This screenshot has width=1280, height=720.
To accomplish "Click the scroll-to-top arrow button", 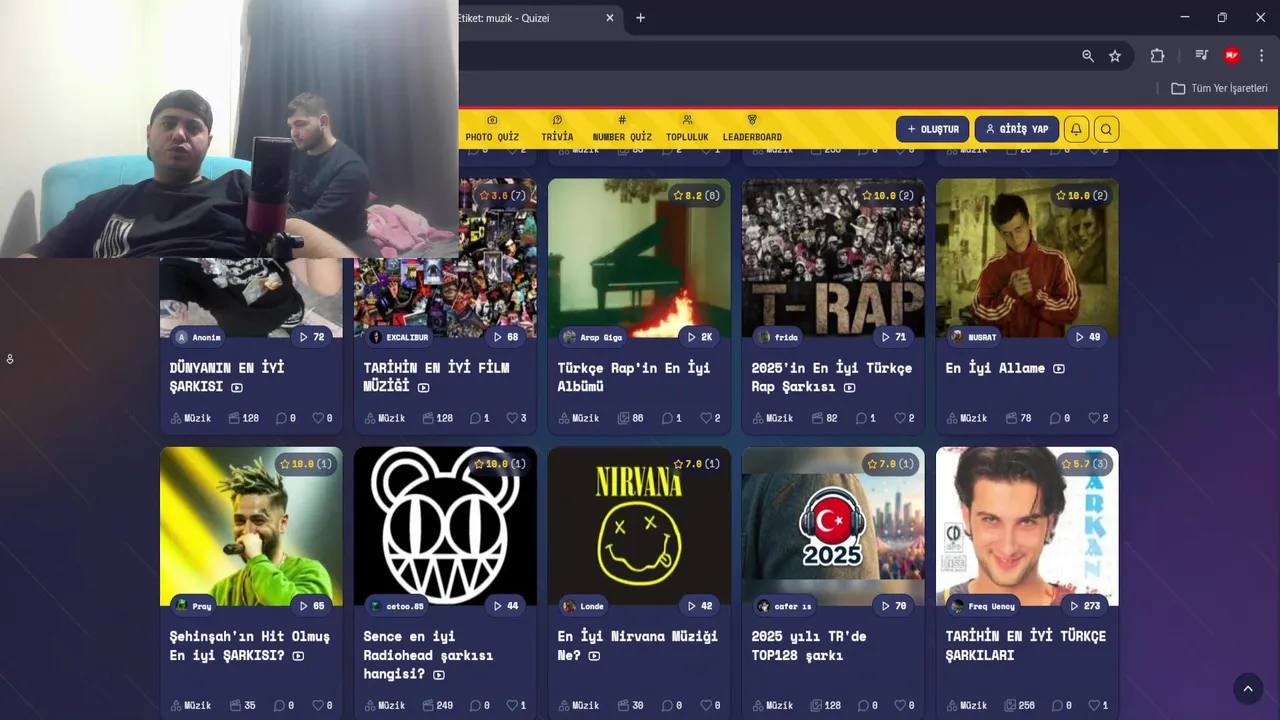I will coord(1247,688).
